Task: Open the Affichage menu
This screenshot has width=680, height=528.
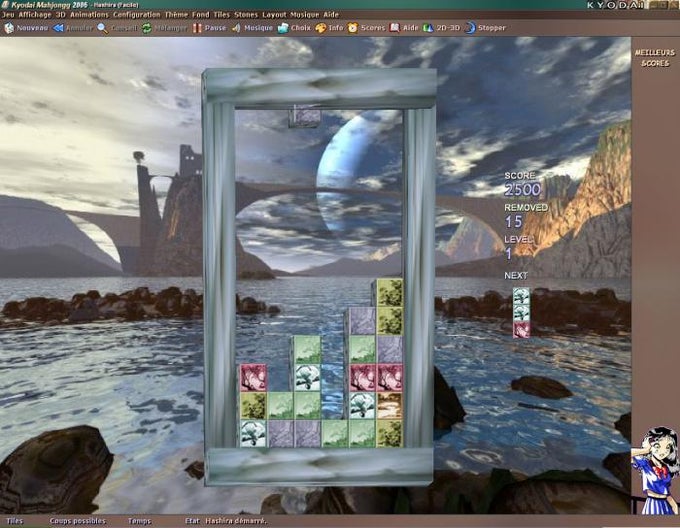Action: (x=35, y=14)
